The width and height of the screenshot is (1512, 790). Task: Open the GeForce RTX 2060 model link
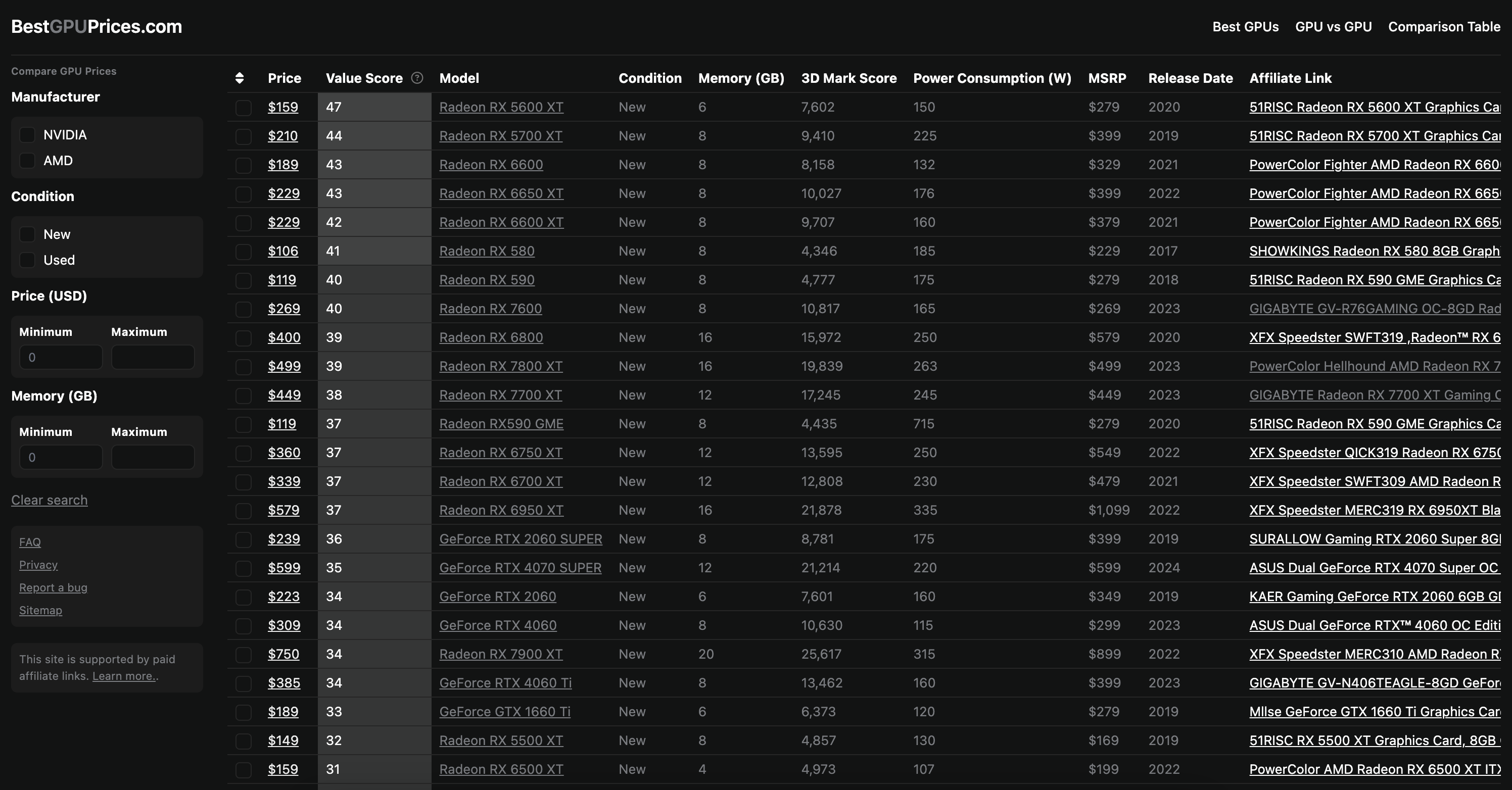498,597
